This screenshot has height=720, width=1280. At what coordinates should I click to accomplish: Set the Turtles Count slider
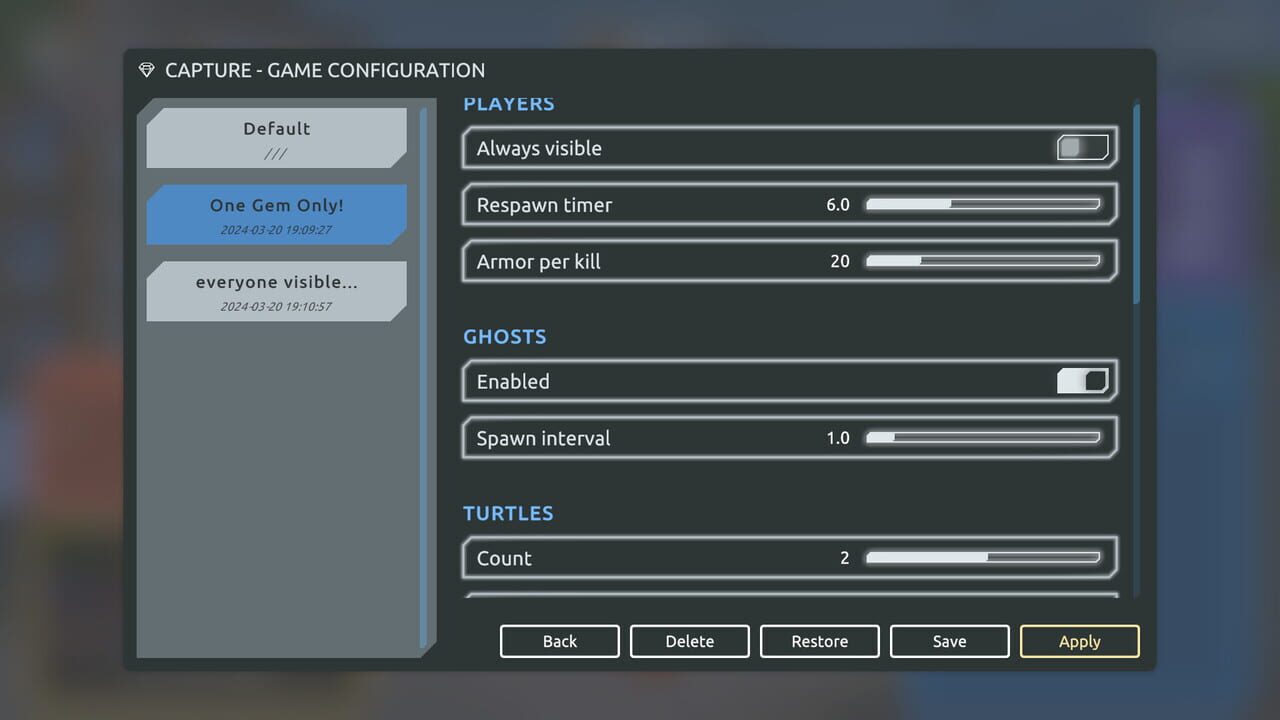pyautogui.click(x=983, y=557)
